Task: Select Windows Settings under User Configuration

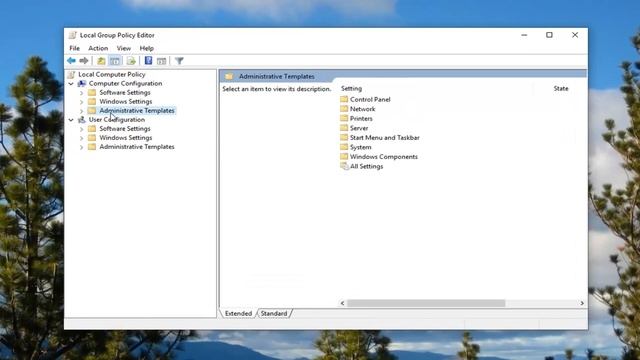Action: pyautogui.click(x=126, y=138)
